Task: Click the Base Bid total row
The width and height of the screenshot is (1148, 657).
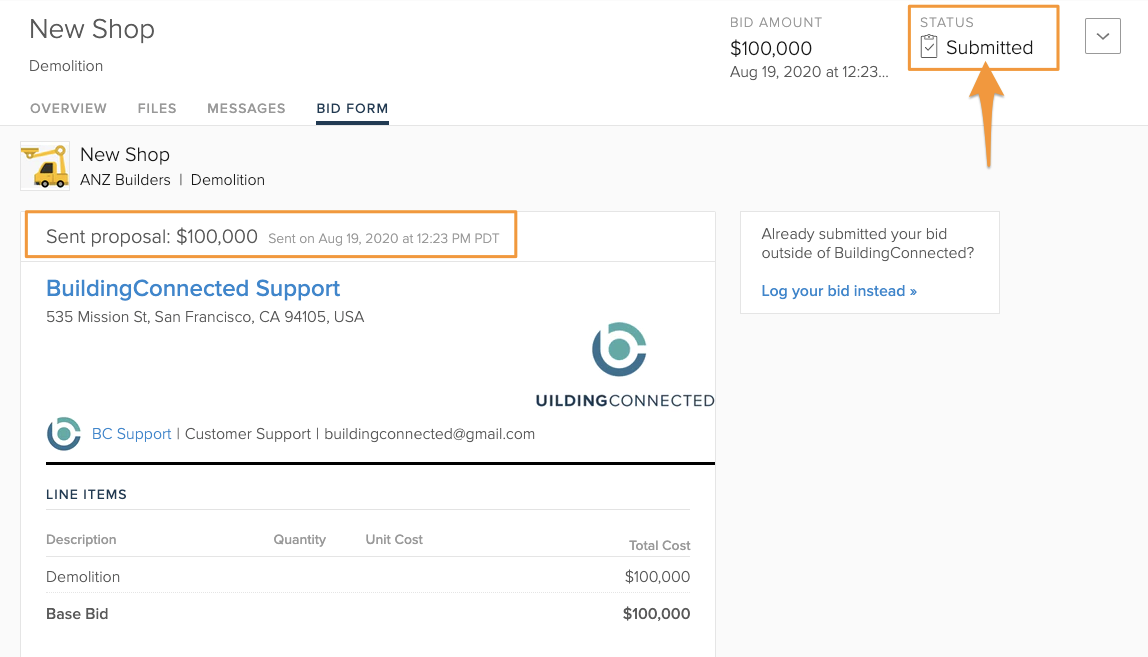Action: click(367, 614)
